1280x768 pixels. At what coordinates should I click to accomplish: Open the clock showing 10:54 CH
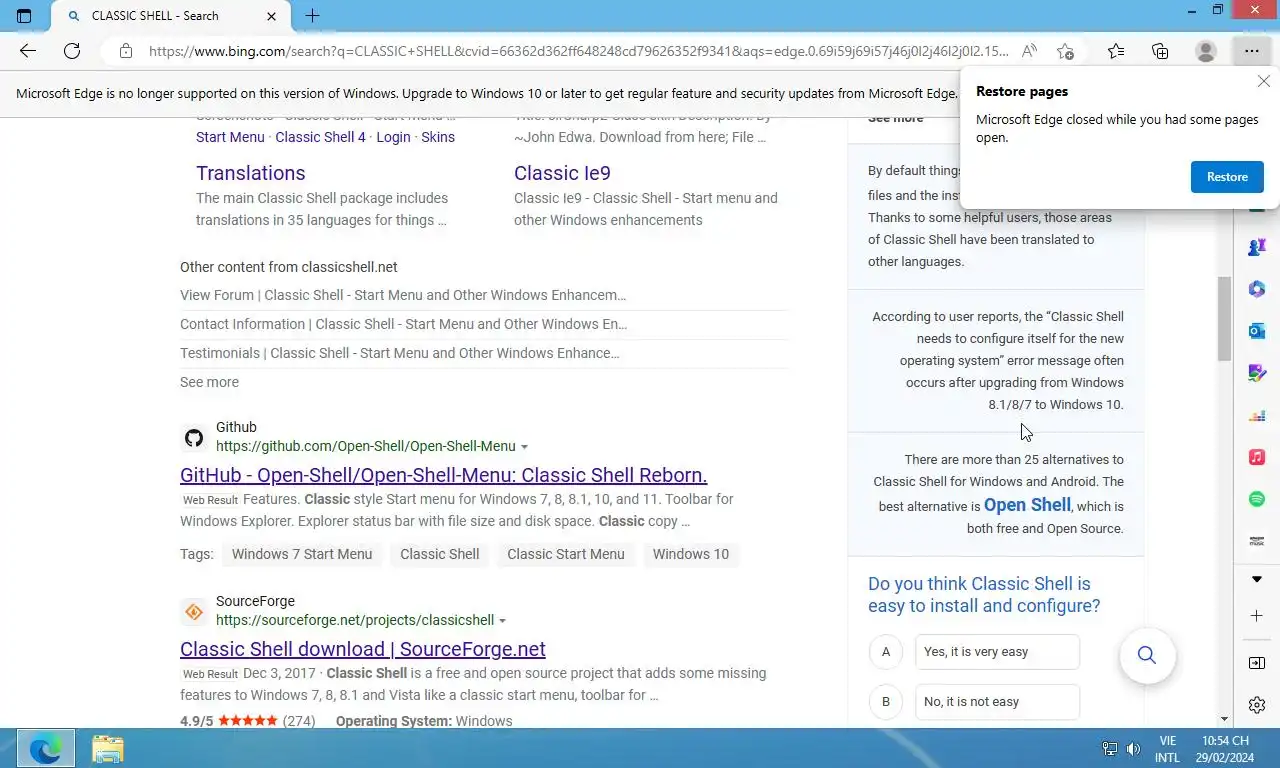pyautogui.click(x=1225, y=748)
